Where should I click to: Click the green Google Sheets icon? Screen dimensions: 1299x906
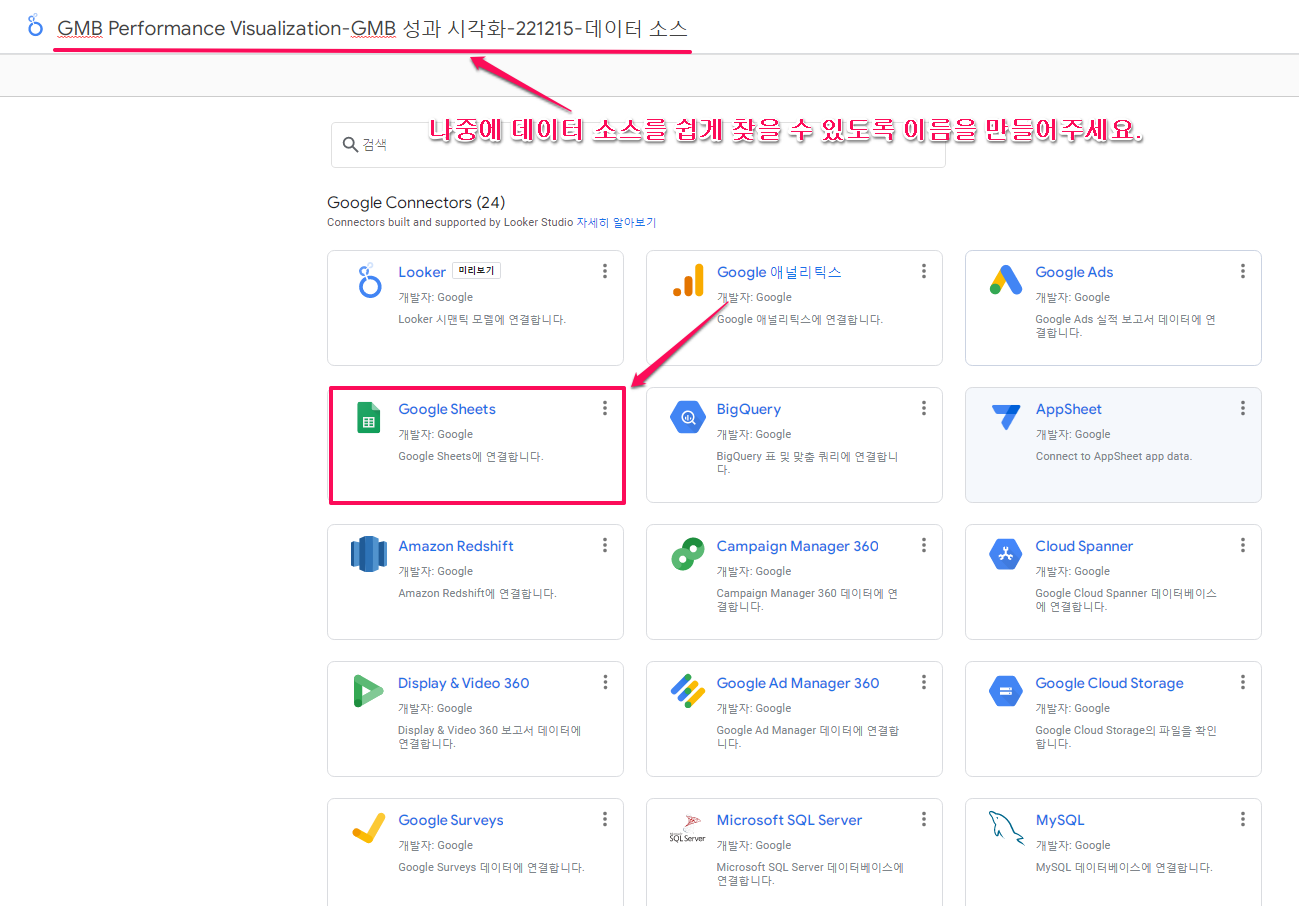click(x=369, y=418)
